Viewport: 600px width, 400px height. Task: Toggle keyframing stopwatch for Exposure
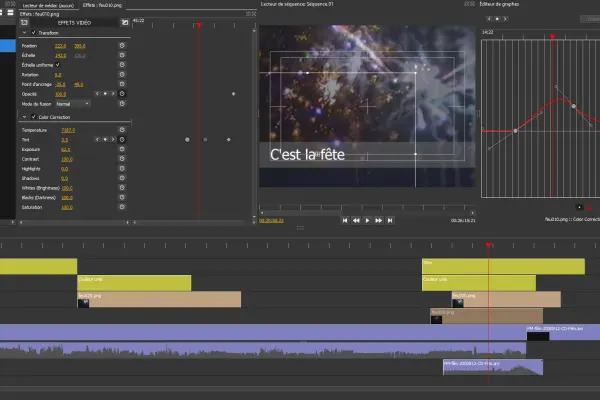click(122, 149)
